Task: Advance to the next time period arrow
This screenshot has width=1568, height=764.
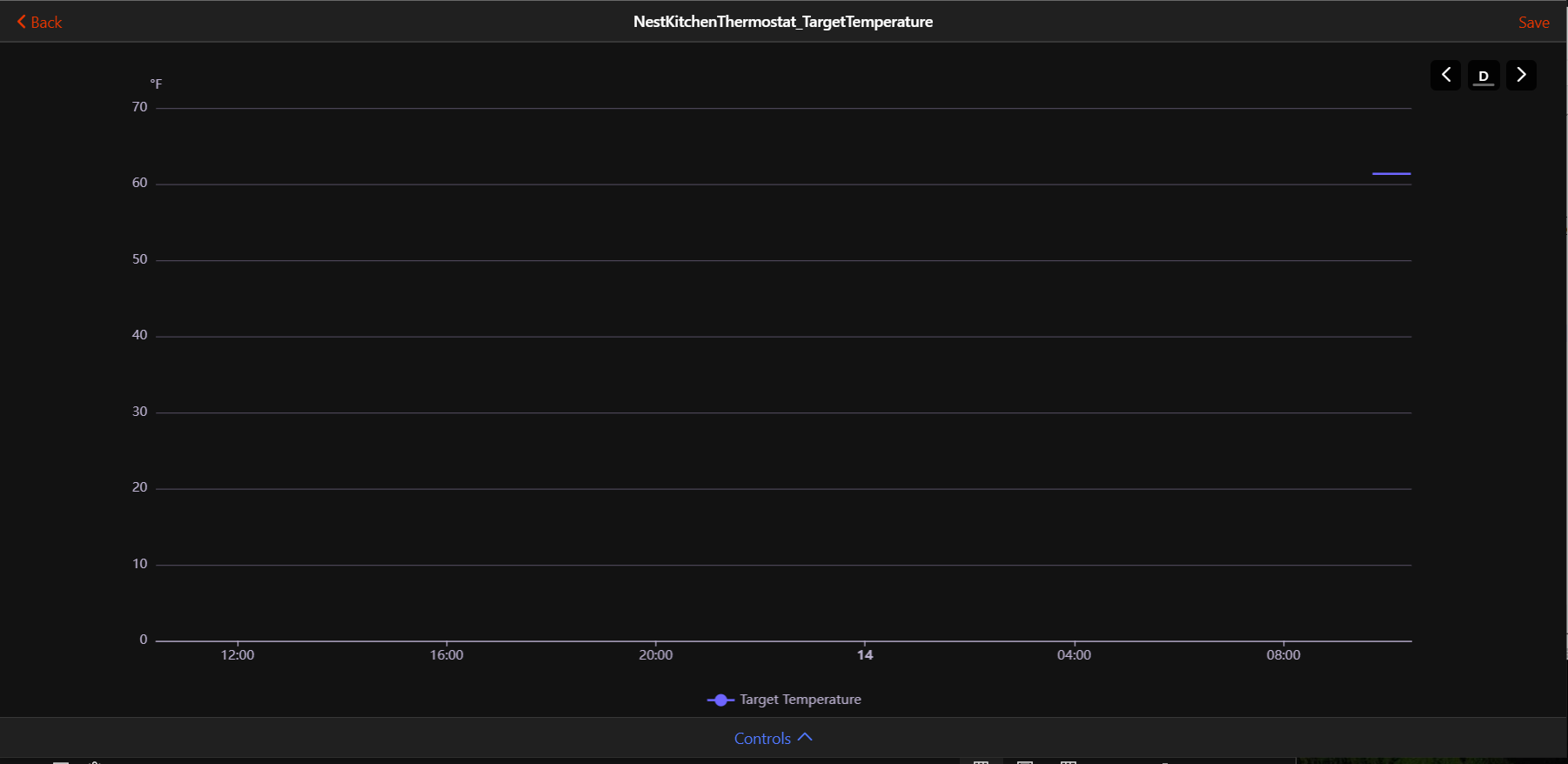Action: [1521, 76]
